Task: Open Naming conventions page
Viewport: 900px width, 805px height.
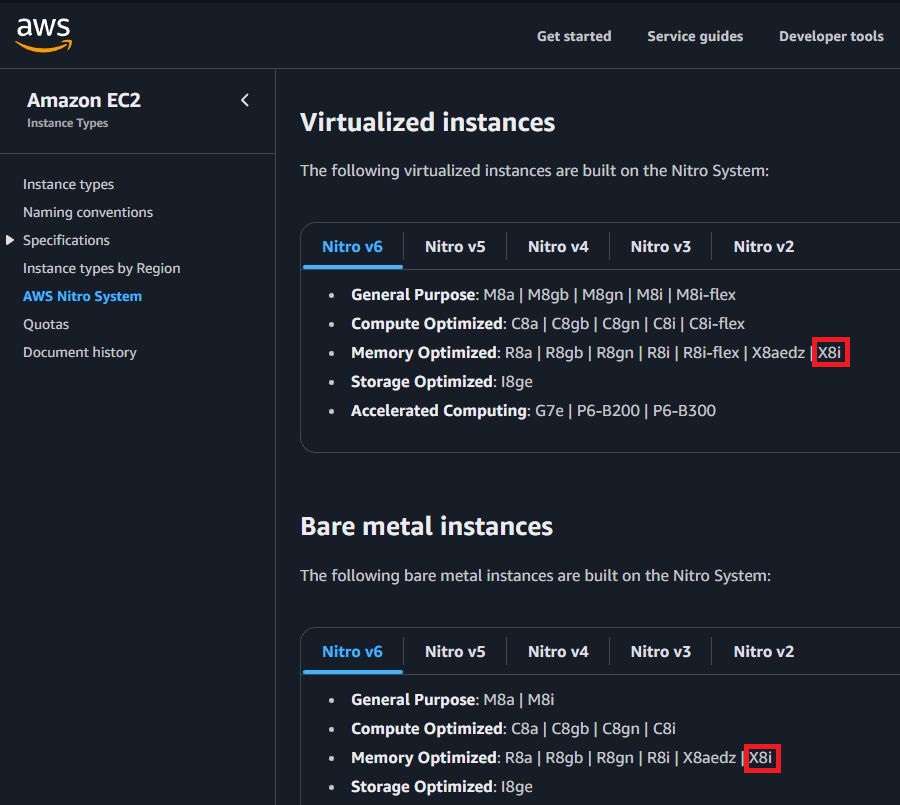Action: coord(88,212)
